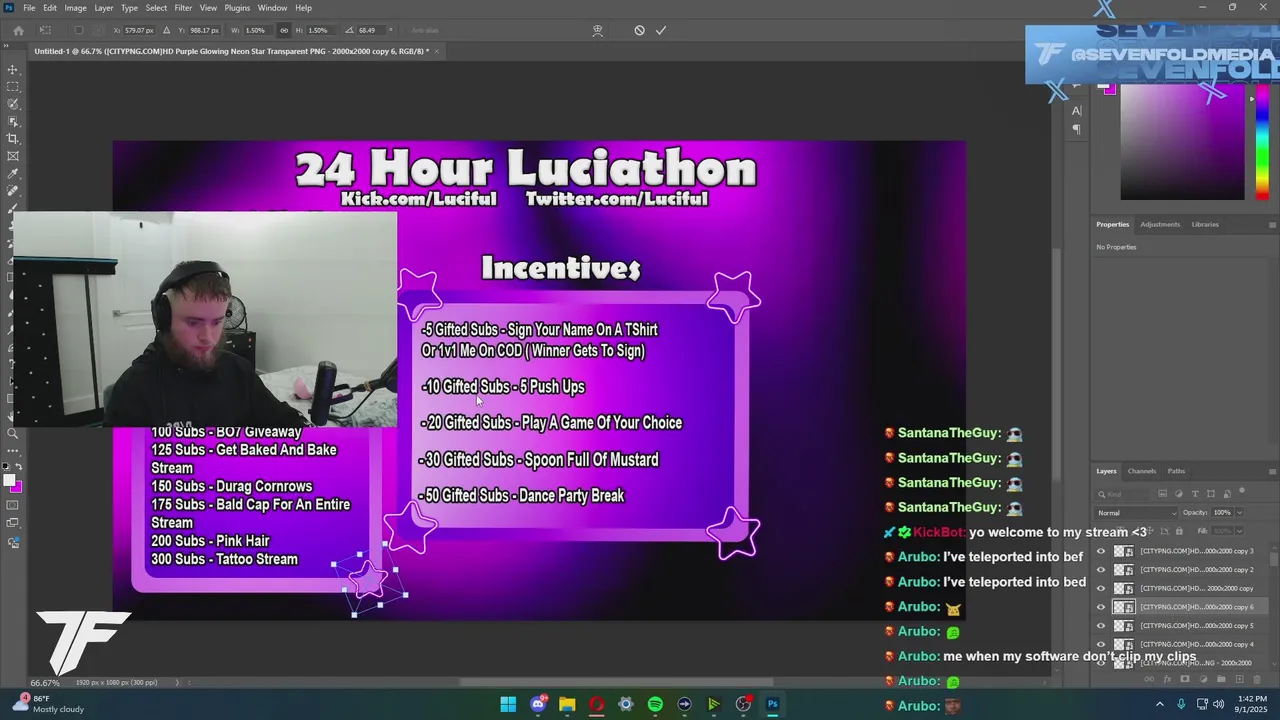Delete layer with trash icon
Image resolution: width=1280 pixels, height=720 pixels.
pyautogui.click(x=1256, y=679)
